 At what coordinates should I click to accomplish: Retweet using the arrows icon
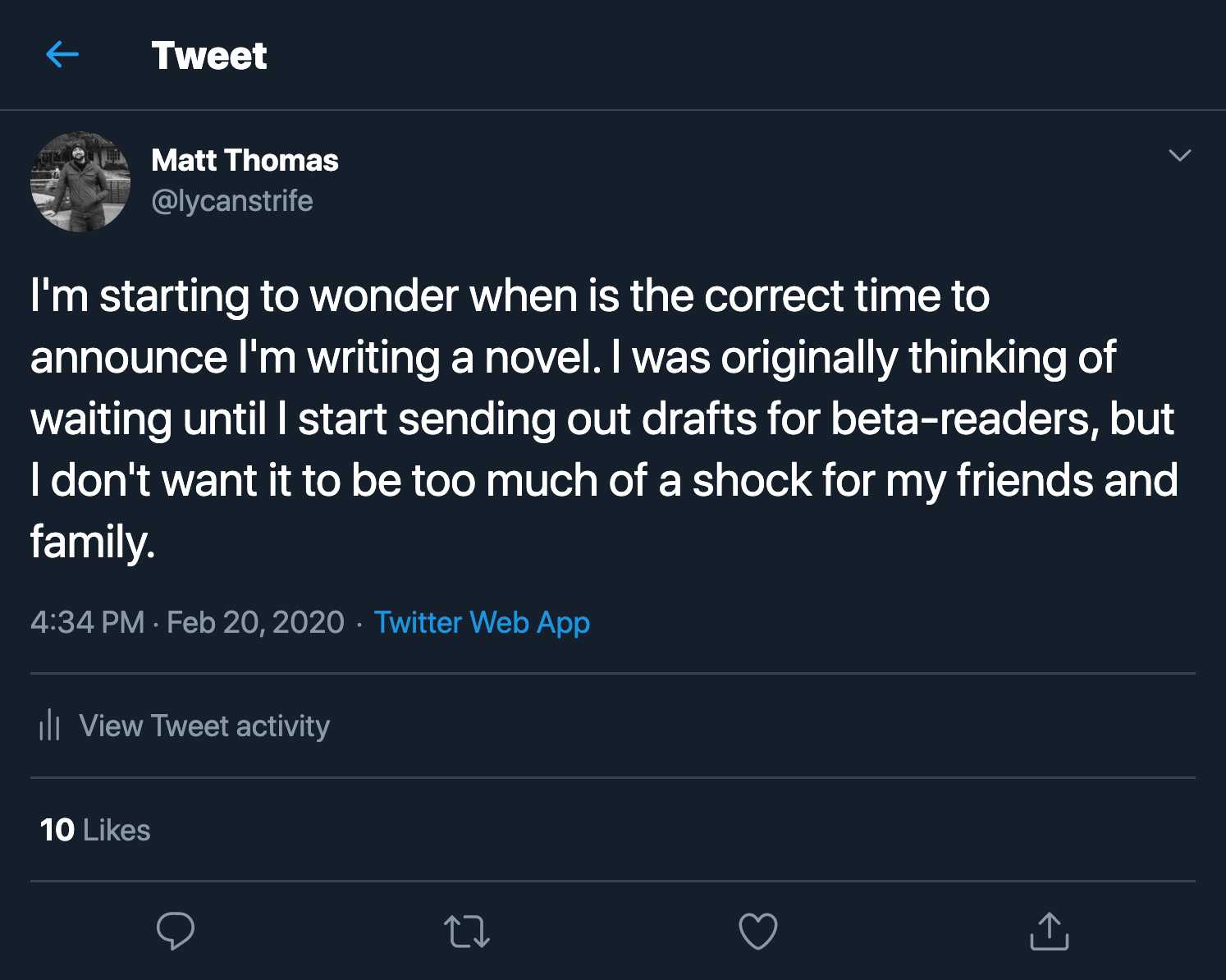(466, 932)
